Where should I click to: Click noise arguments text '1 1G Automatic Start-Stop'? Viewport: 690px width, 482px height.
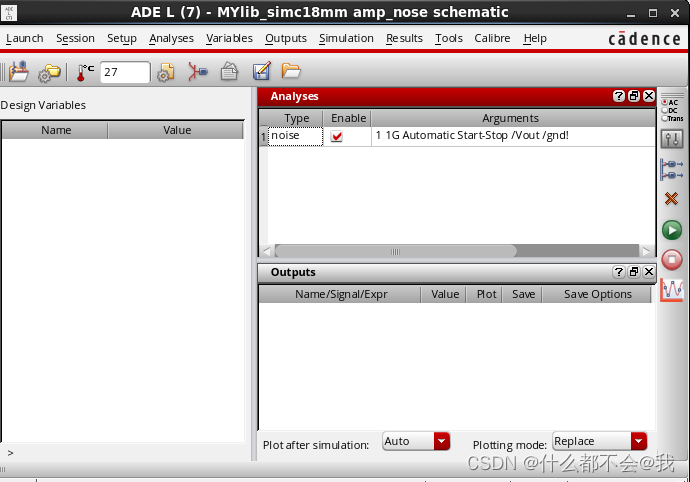tap(441, 135)
